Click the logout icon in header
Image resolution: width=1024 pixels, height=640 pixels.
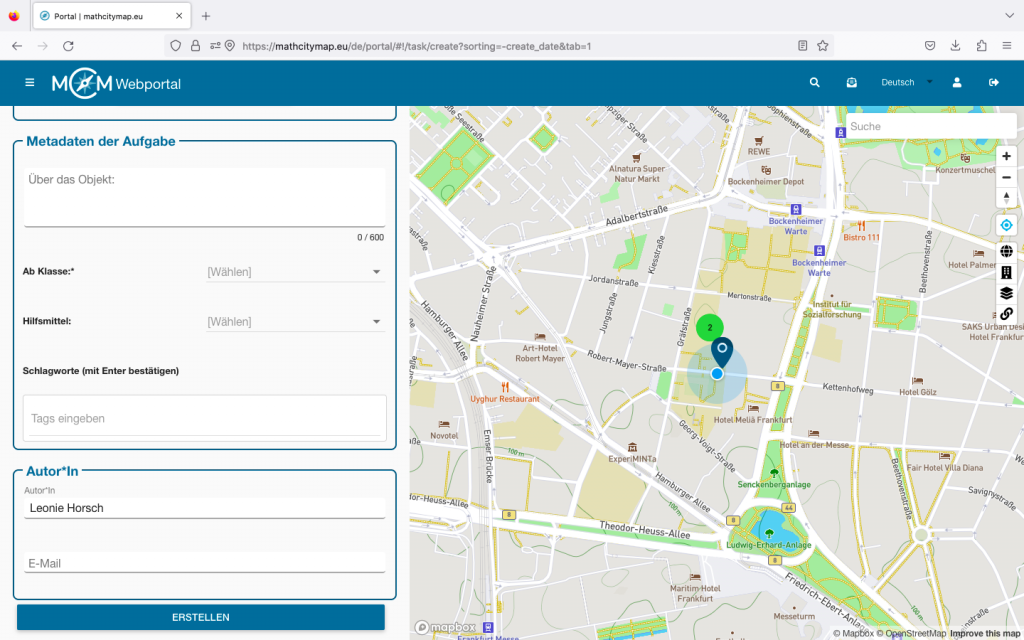993,83
